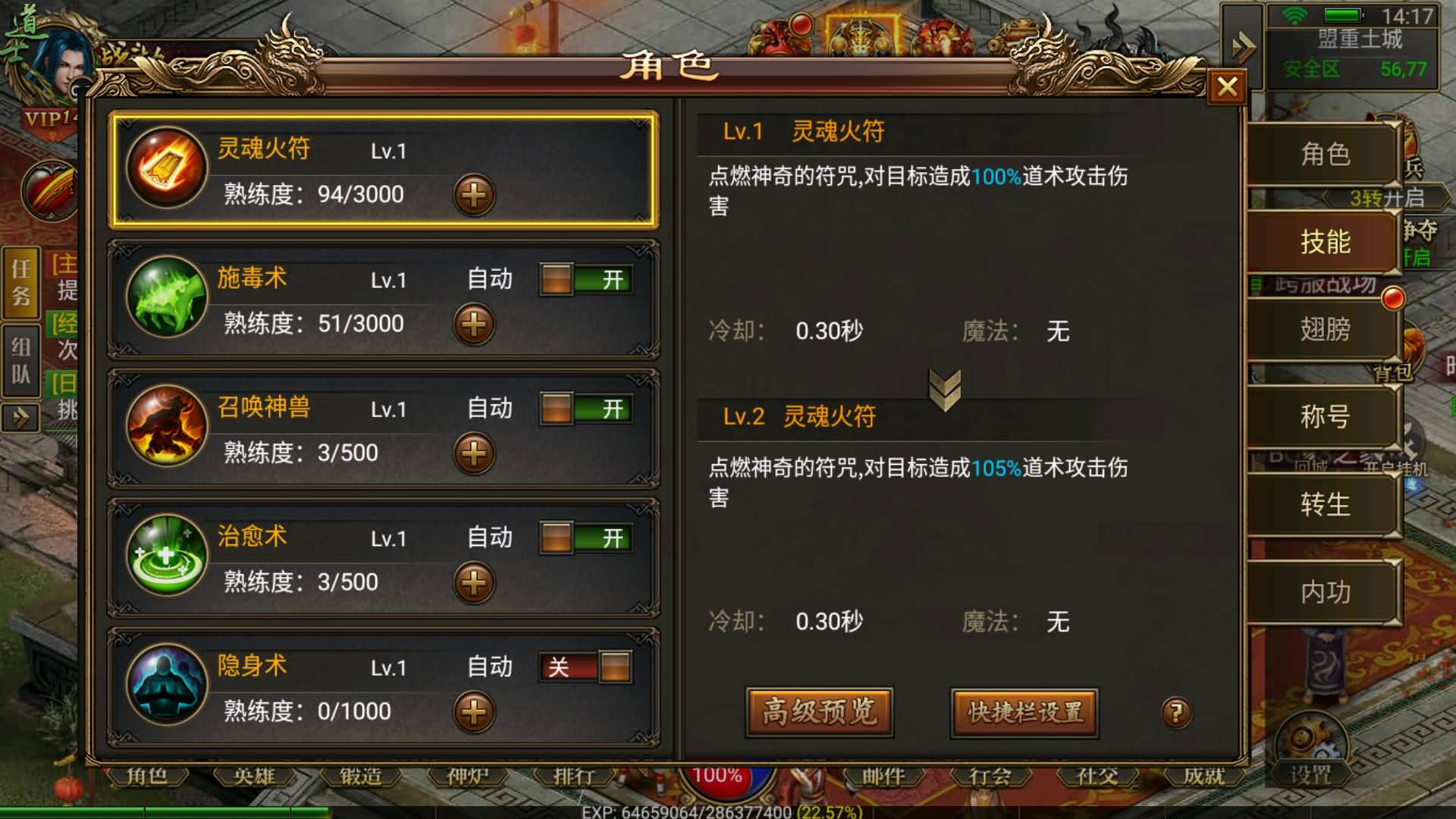Select the green 施毒术 skill icon
Image resolution: width=1456 pixels, height=819 pixels.
tap(167, 297)
